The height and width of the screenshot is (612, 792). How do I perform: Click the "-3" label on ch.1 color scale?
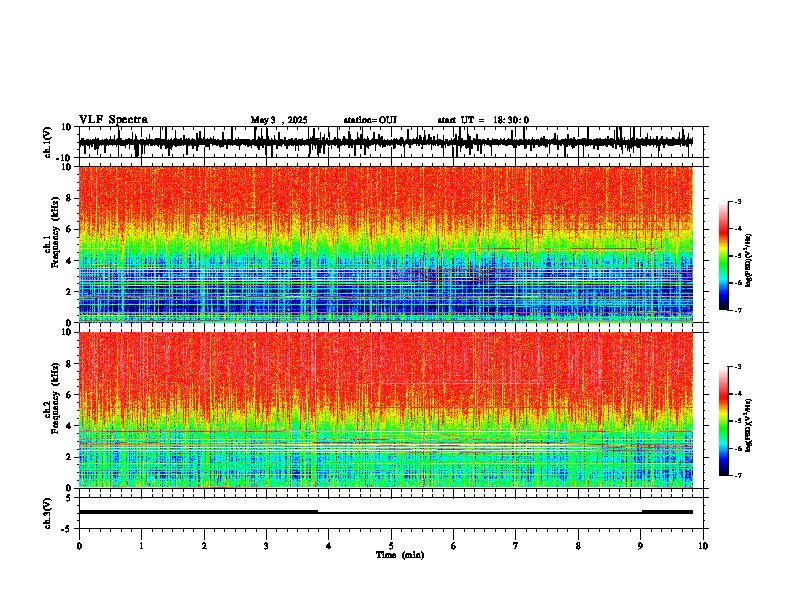tap(738, 202)
